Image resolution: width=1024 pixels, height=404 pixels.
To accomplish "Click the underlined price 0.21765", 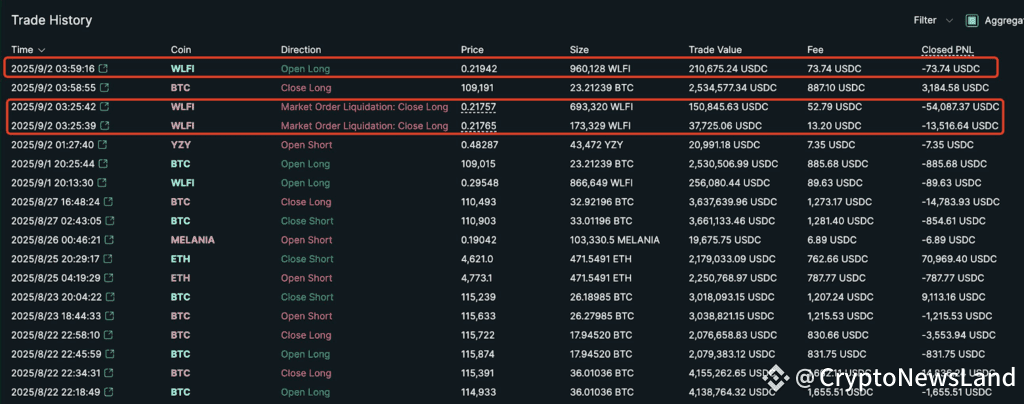I will (x=477, y=125).
